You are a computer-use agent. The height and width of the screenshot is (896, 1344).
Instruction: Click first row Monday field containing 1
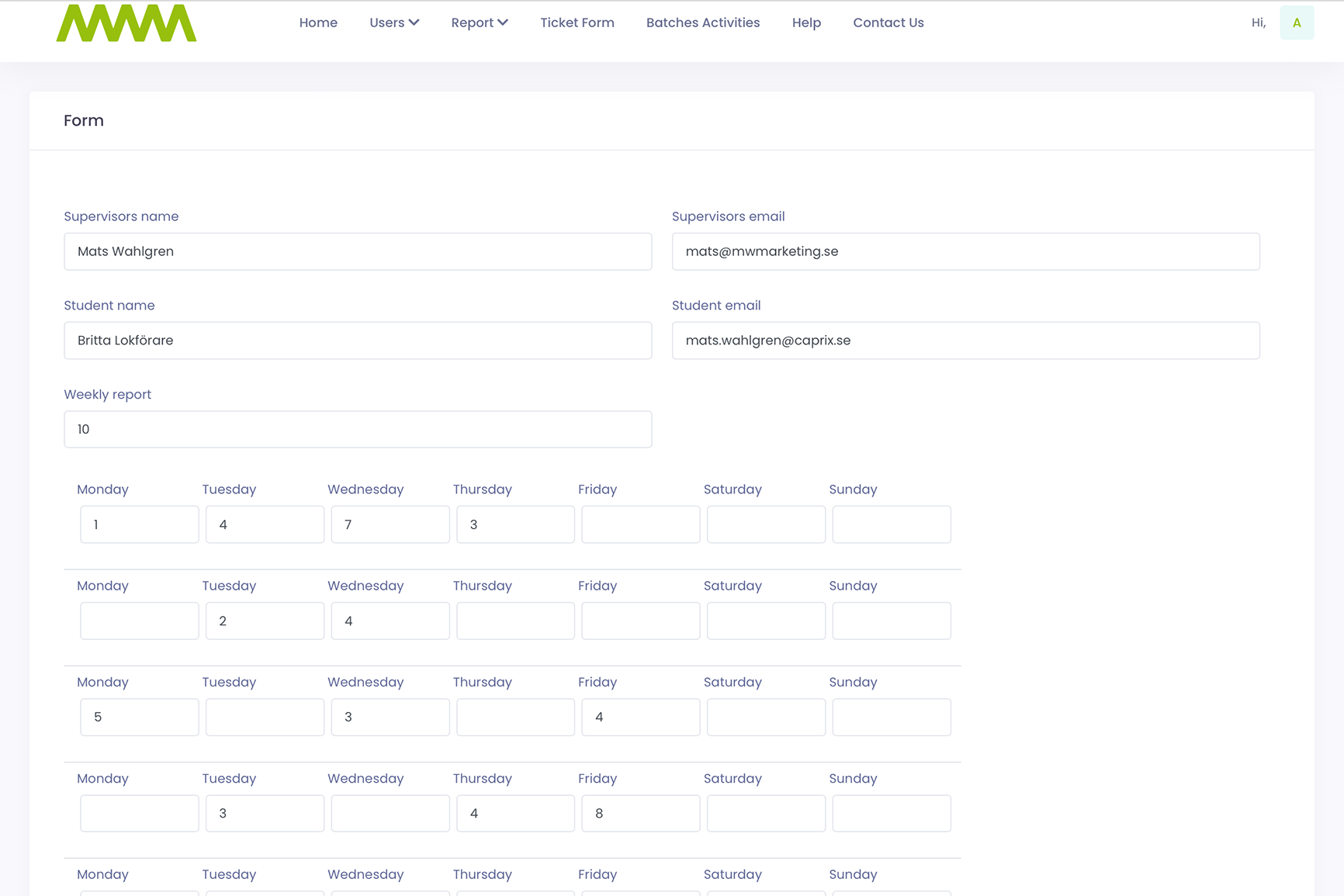click(x=140, y=524)
